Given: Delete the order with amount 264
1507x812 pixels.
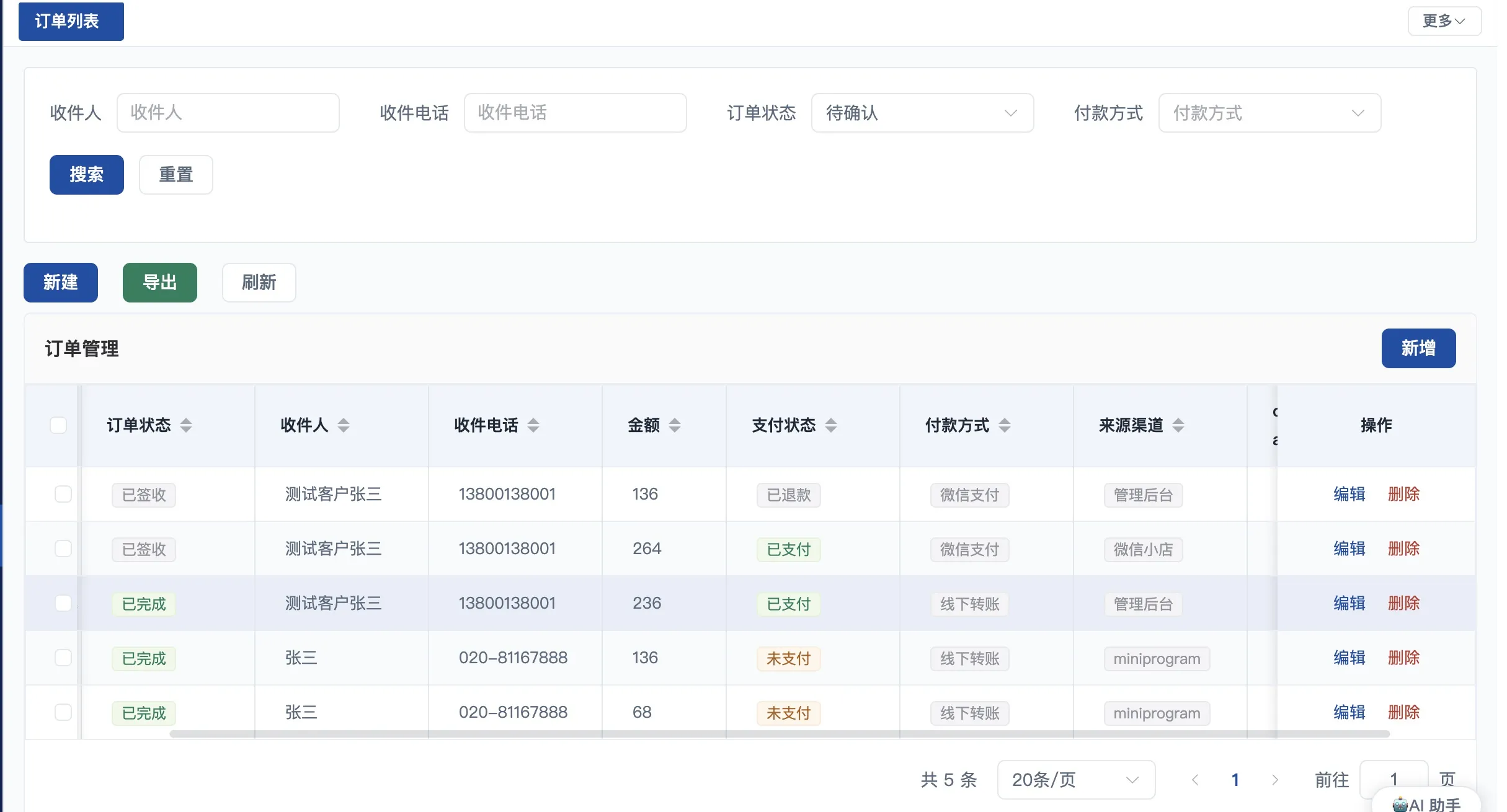Looking at the screenshot, I should pos(1404,549).
